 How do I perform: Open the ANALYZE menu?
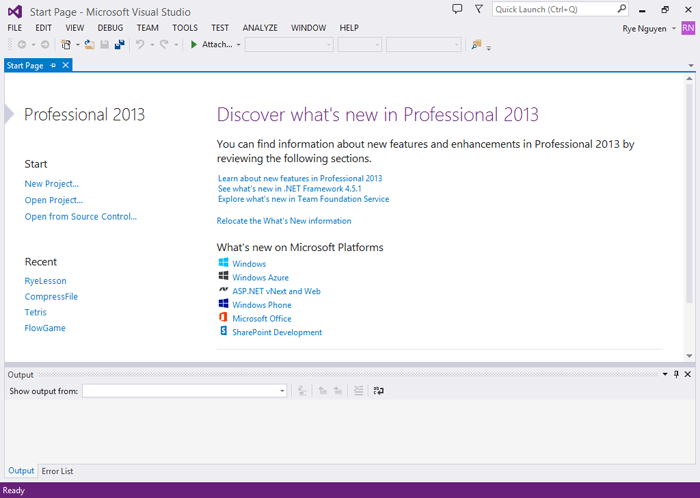tap(260, 28)
